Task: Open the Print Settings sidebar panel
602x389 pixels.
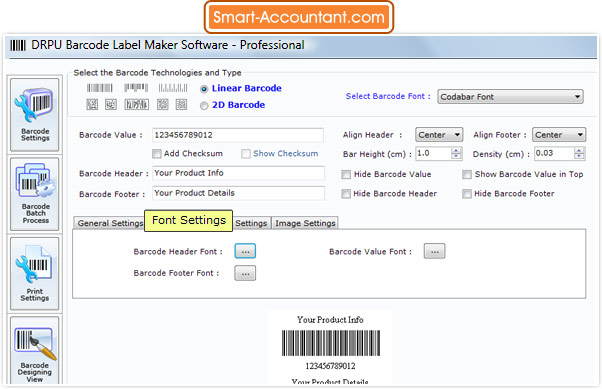Action: pyautogui.click(x=35, y=273)
